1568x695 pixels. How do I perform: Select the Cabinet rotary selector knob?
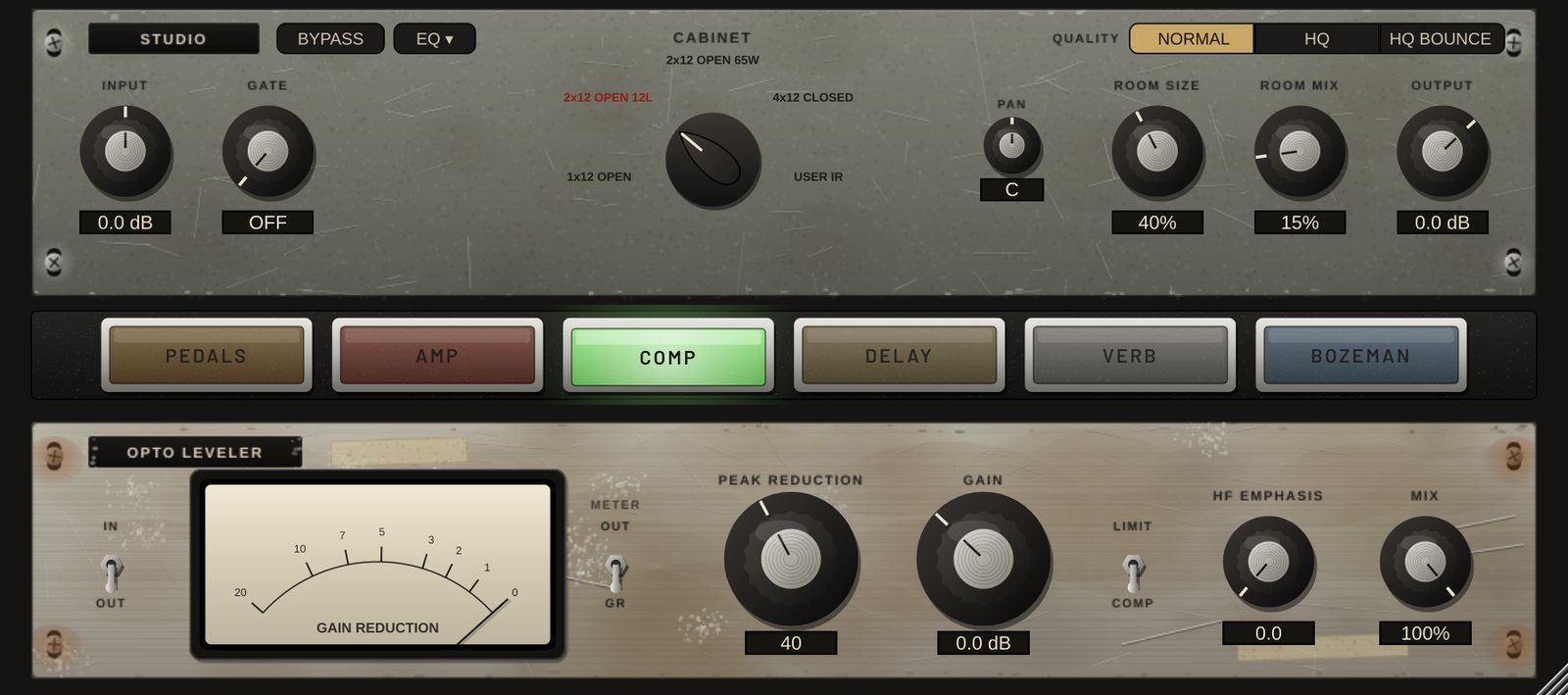[712, 160]
